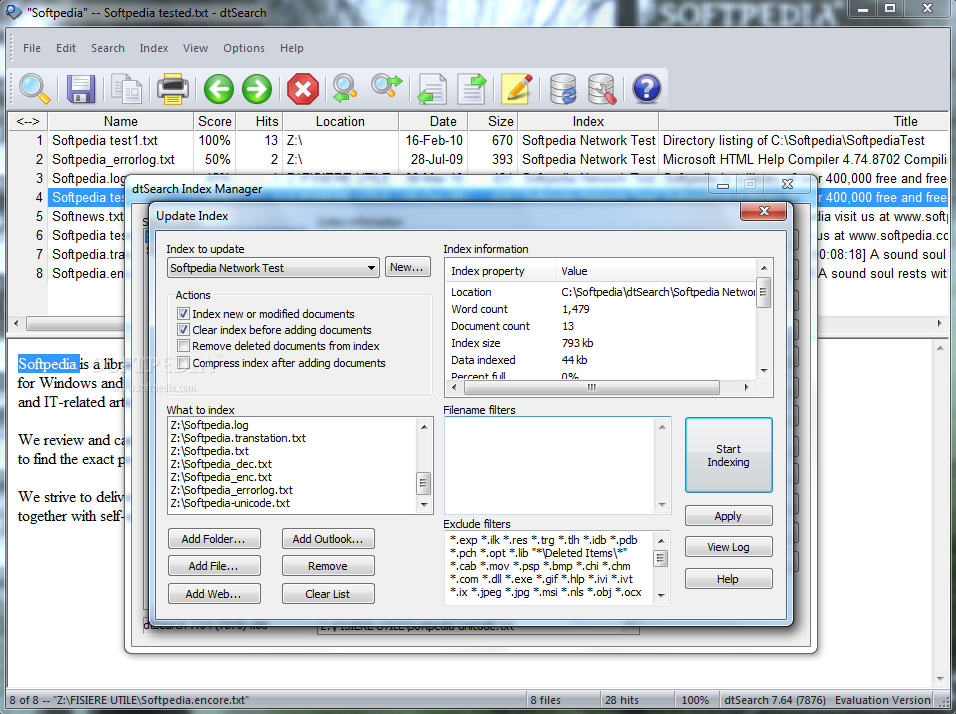The height and width of the screenshot is (714, 956).
Task: Select Z:\Softpedia-unicode.txt in What to index
Action: point(230,503)
